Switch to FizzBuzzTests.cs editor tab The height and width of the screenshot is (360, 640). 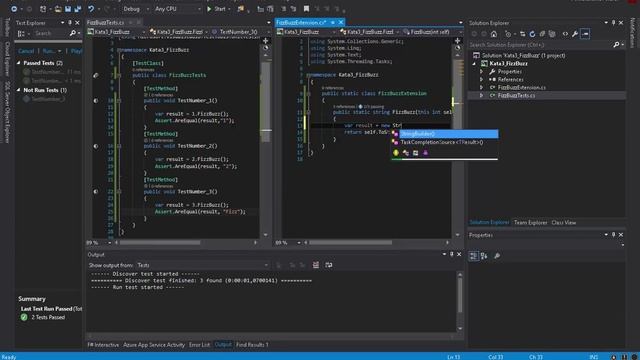[105, 23]
